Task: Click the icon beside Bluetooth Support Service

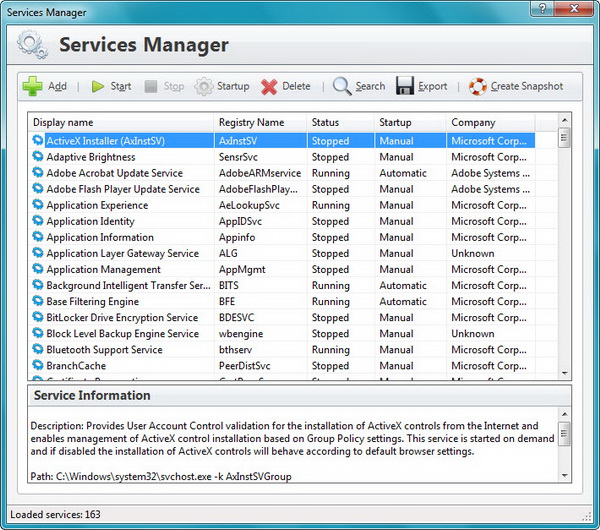Action: [x=38, y=349]
